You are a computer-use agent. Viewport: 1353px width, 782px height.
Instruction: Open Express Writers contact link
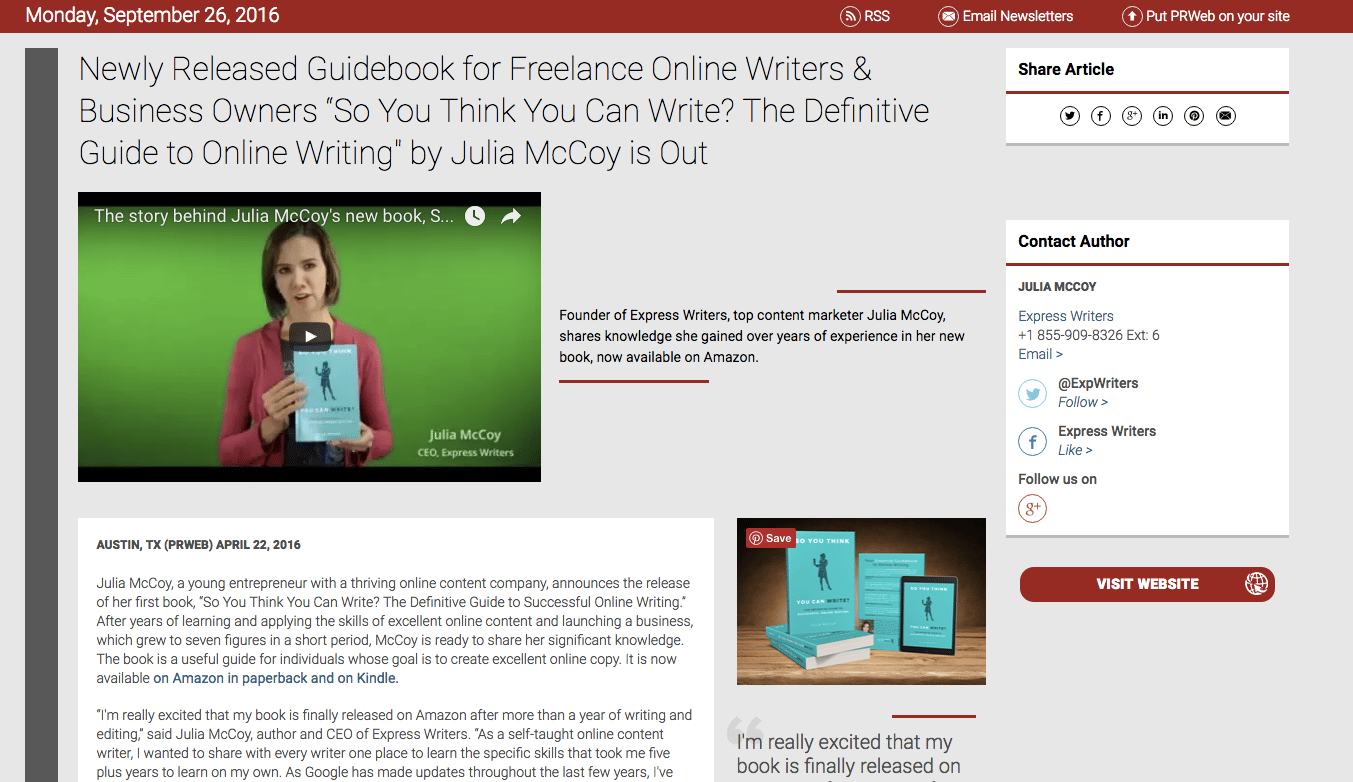[1066, 316]
